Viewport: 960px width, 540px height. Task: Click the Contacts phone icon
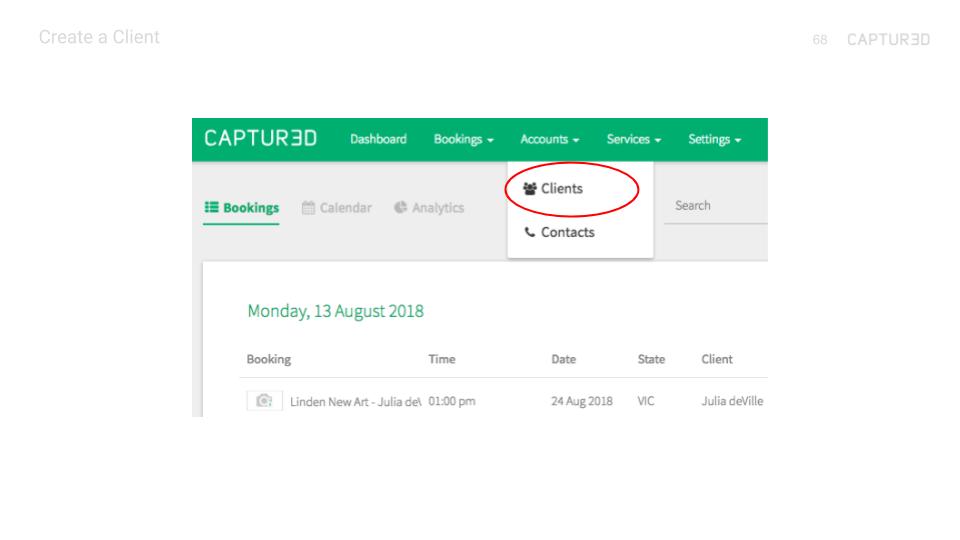tap(530, 232)
